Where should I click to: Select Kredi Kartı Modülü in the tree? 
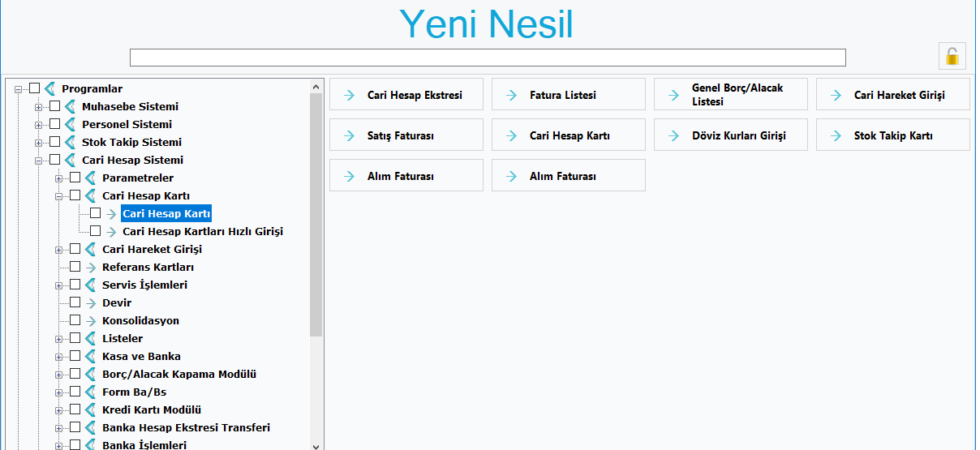coord(151,410)
